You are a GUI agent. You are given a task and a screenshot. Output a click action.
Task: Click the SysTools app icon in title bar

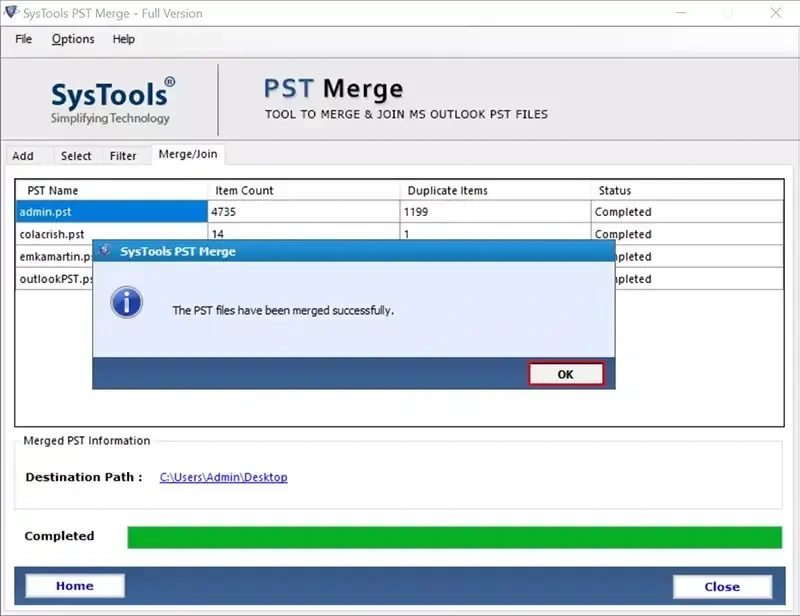(x=11, y=12)
